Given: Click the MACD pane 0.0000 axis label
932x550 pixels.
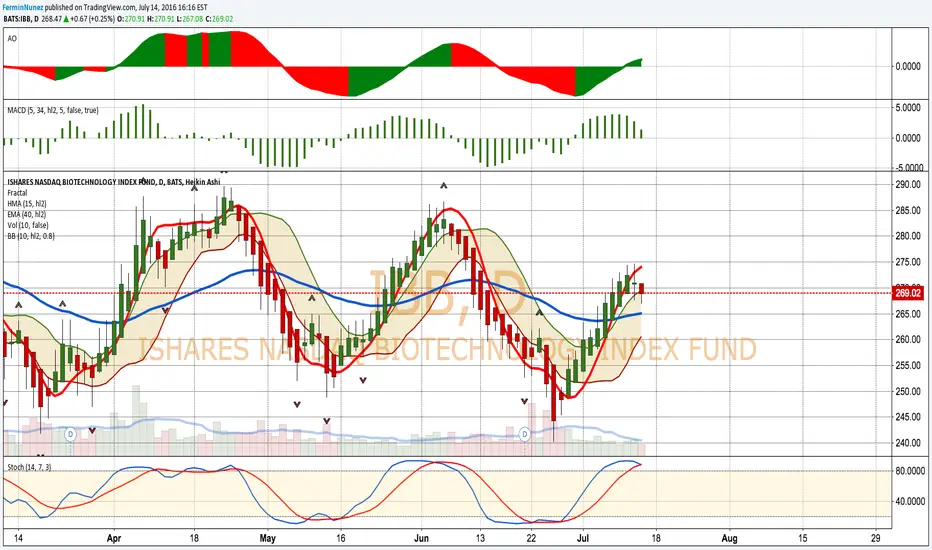Looking at the screenshot, I should click(908, 138).
